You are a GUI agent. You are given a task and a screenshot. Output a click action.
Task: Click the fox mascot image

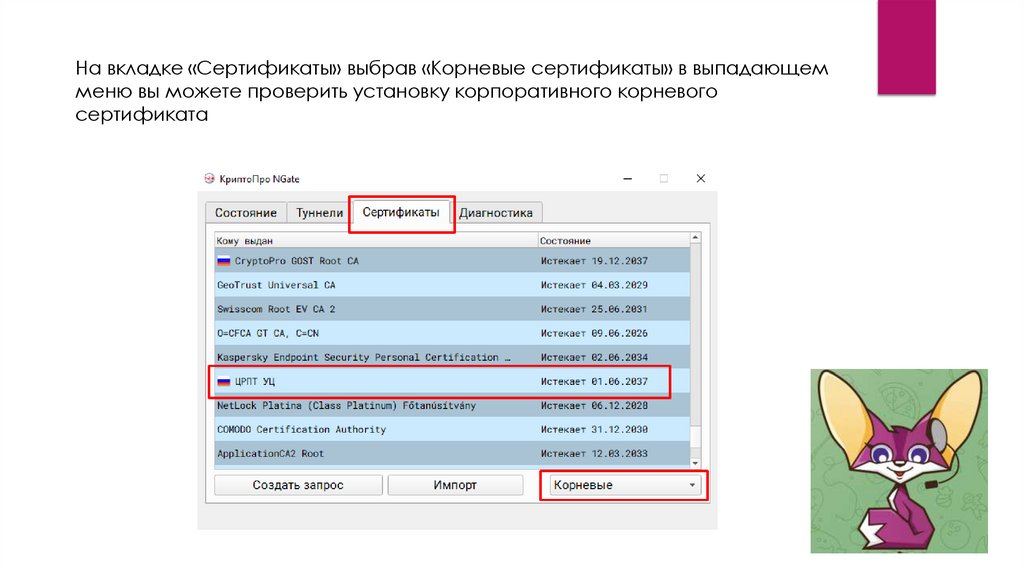coord(899,461)
